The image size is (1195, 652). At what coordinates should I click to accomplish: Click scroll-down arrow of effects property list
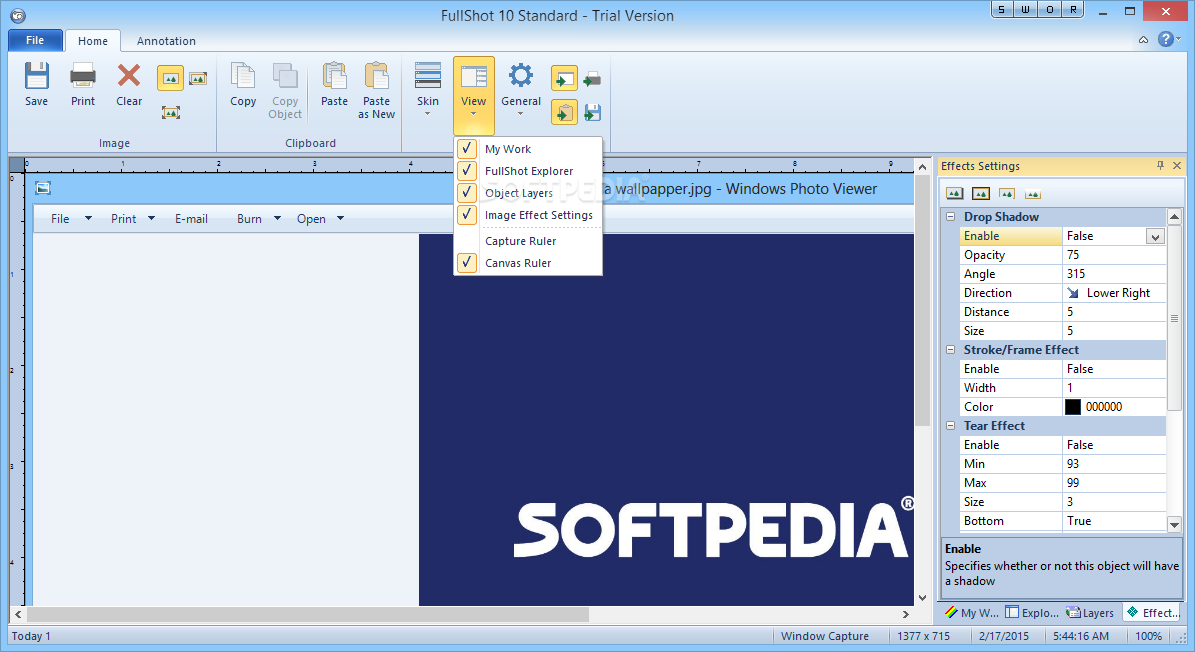pos(1174,524)
